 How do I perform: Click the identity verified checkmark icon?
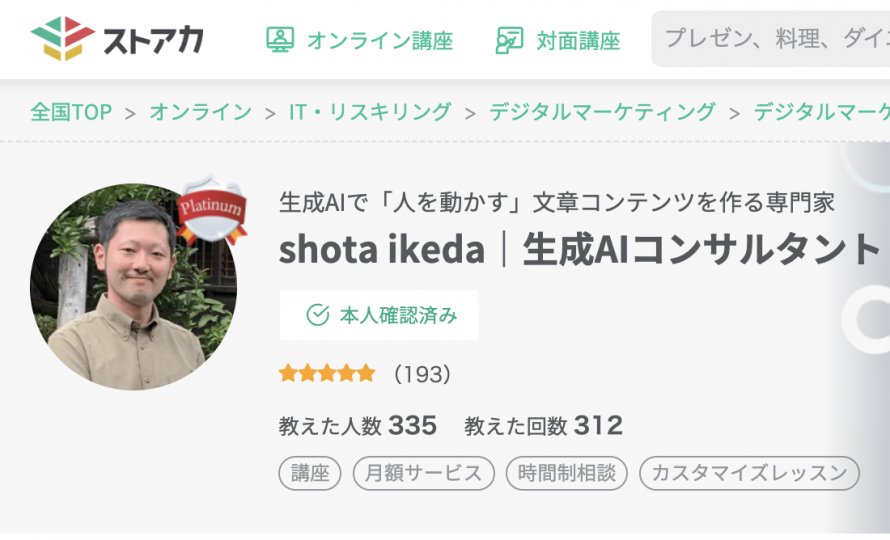coord(317,316)
